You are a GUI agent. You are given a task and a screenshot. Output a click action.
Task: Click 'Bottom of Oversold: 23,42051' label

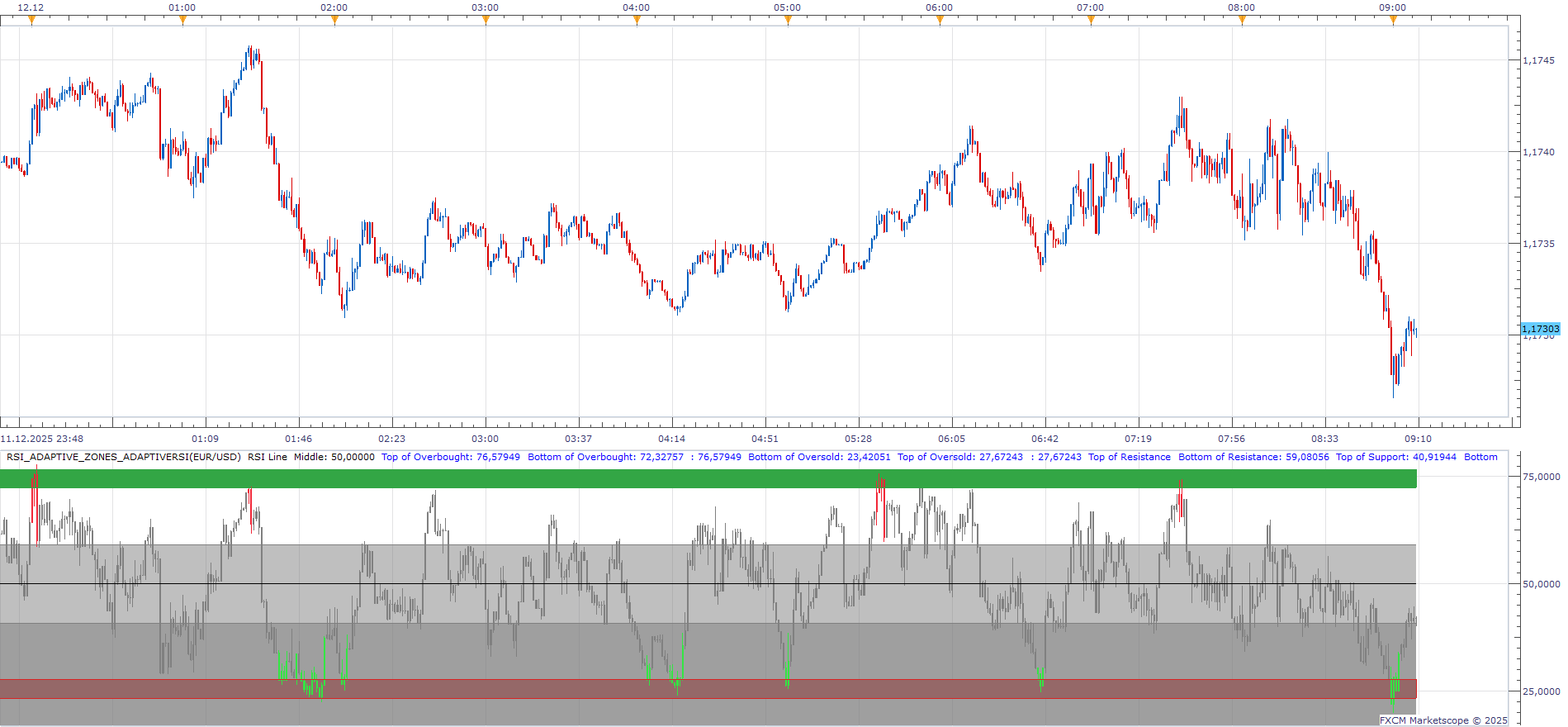click(x=819, y=457)
